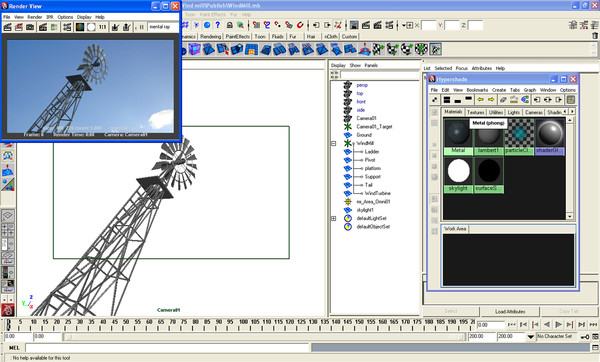
Task: Open the Hypershade Bookmarks menu
Action: [477, 90]
